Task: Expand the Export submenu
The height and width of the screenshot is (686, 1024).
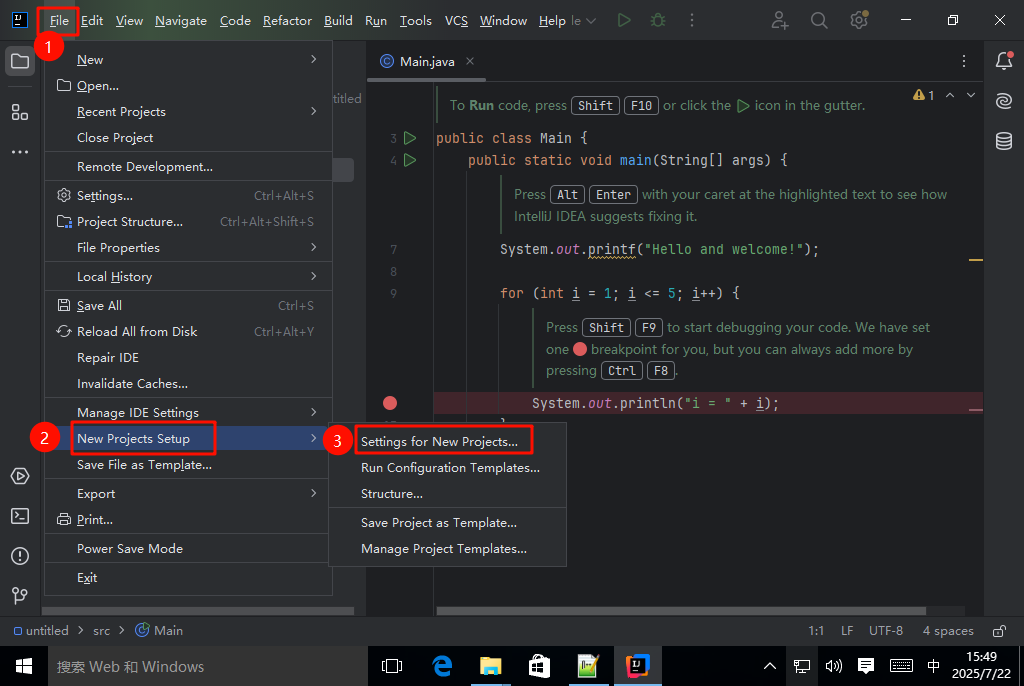Action: [188, 493]
